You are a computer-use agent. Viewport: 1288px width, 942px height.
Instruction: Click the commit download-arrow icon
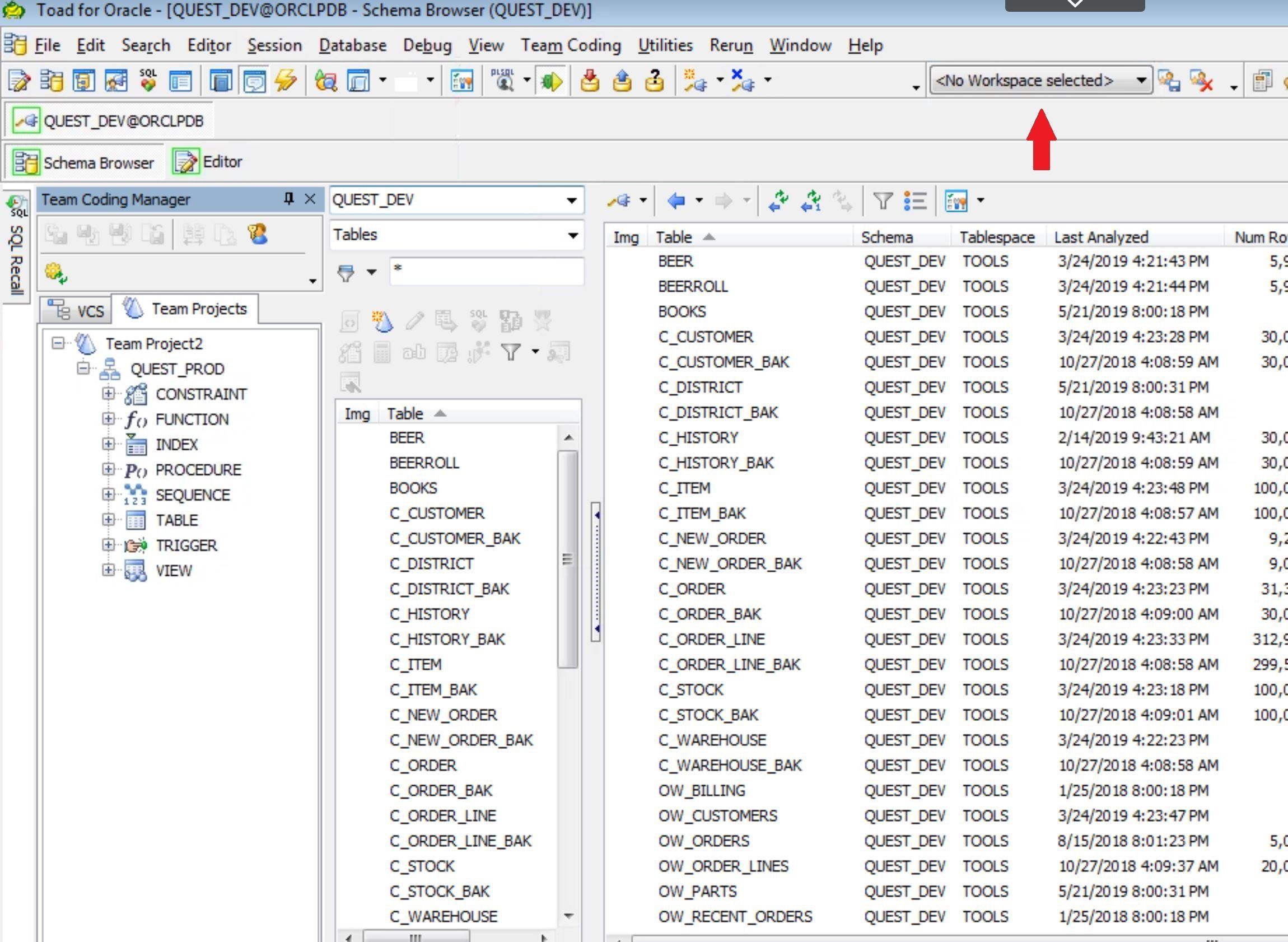coord(590,81)
